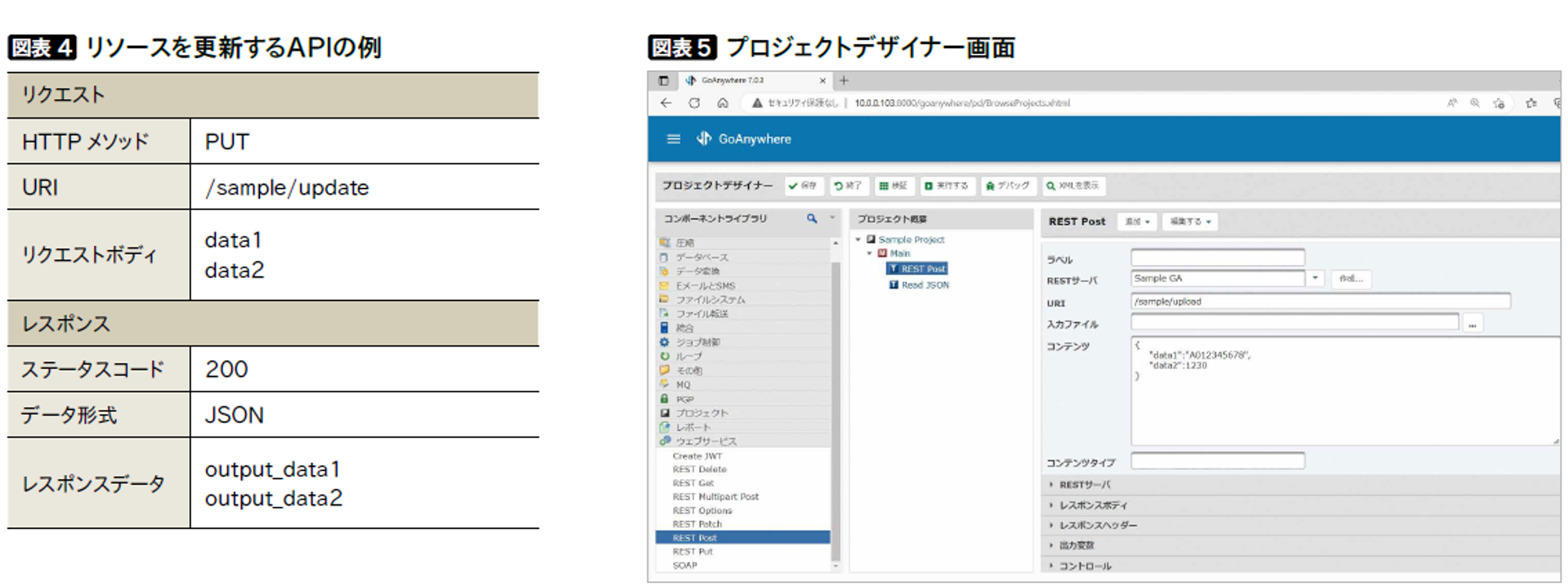Select the REST Post task in project outline
Screen dimensions: 1568x587
coord(916,269)
